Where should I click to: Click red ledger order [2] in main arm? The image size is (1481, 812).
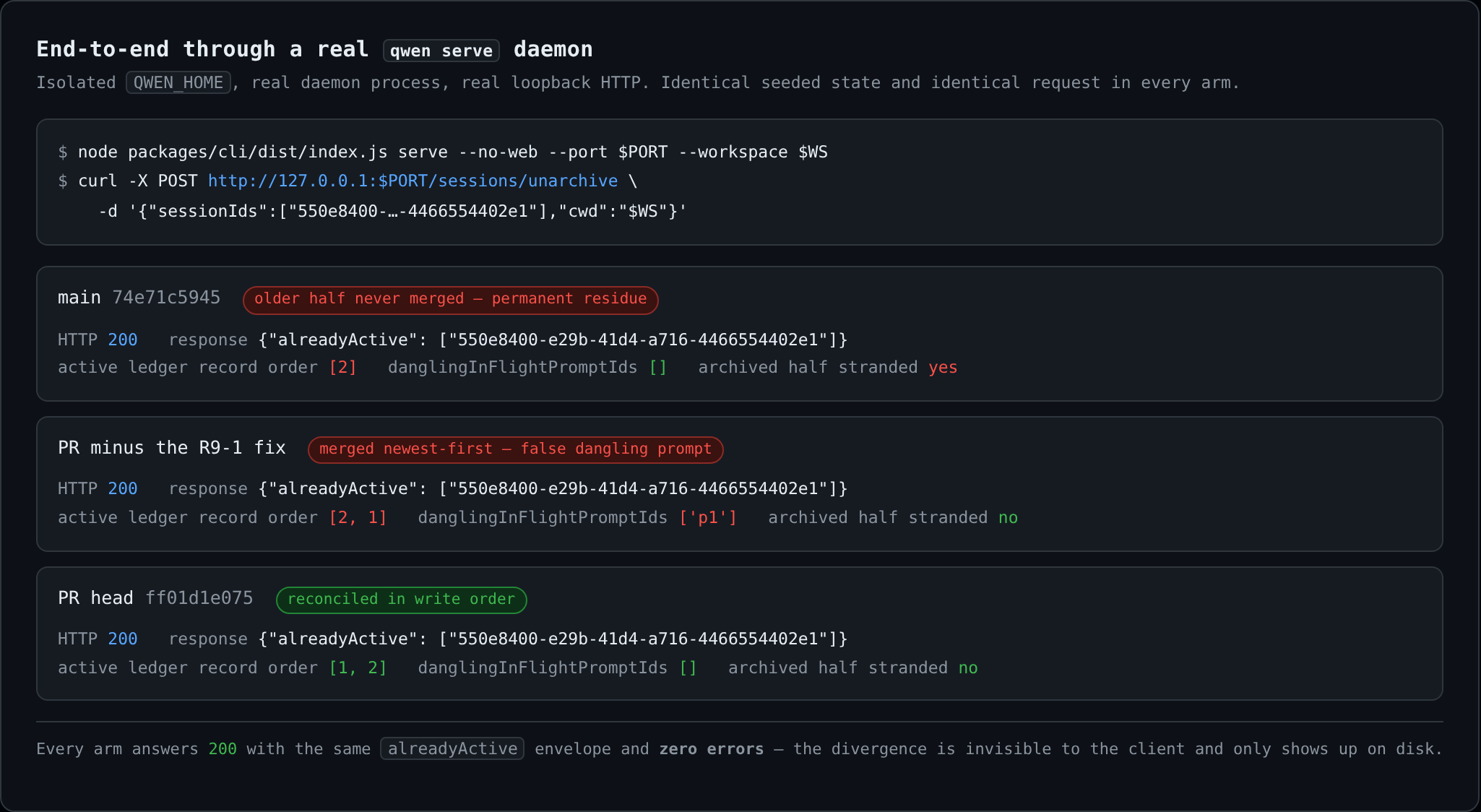[342, 368]
